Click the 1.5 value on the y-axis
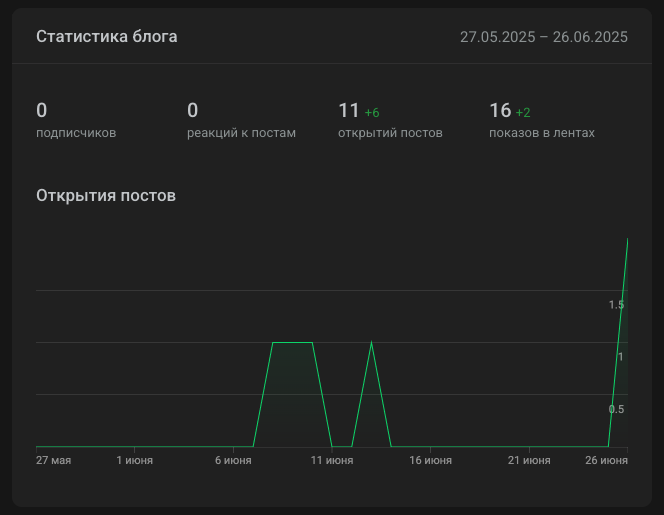This screenshot has height=515, width=664. (616, 305)
